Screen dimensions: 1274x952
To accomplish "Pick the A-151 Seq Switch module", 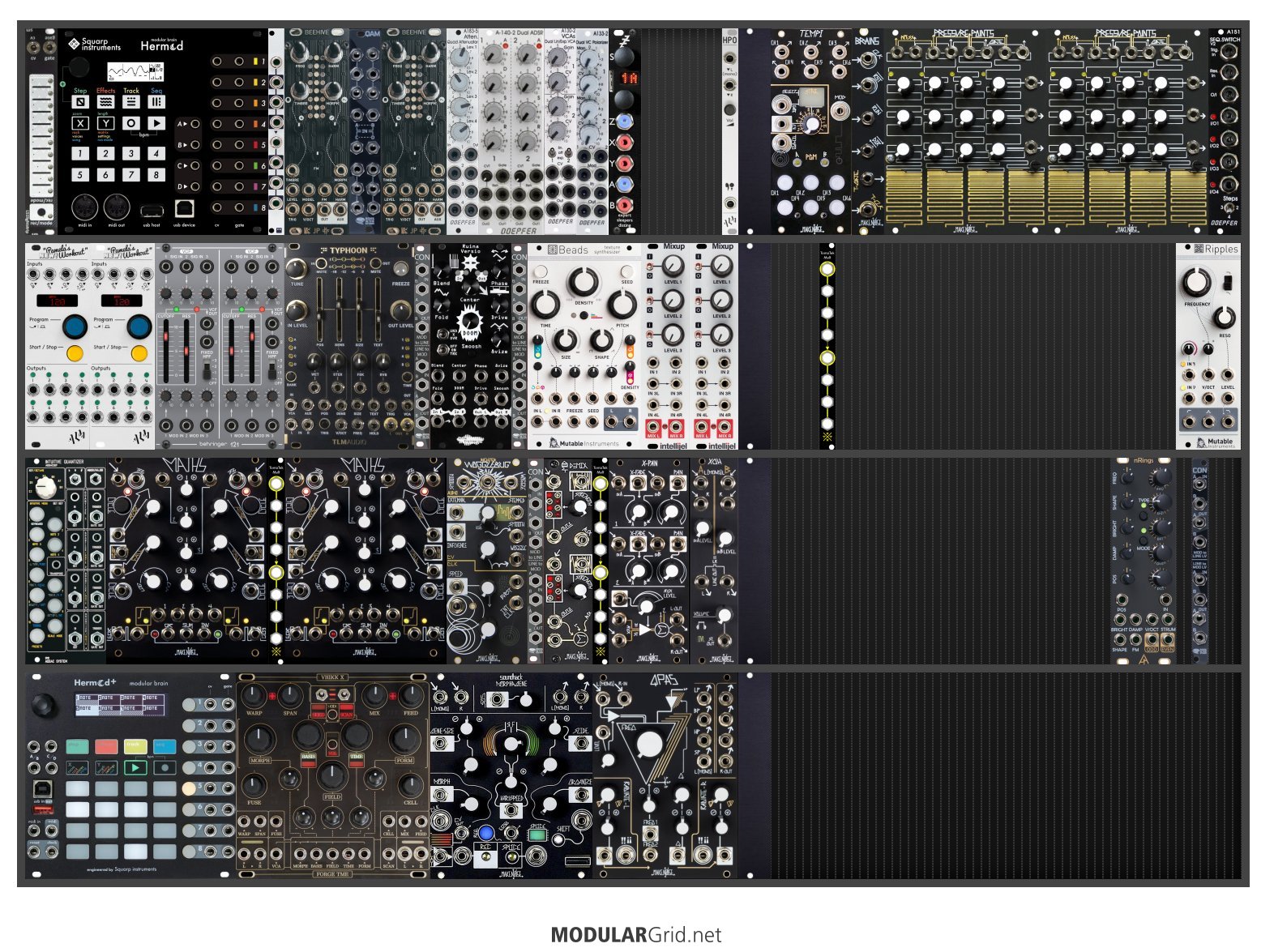I will tap(1225, 132).
